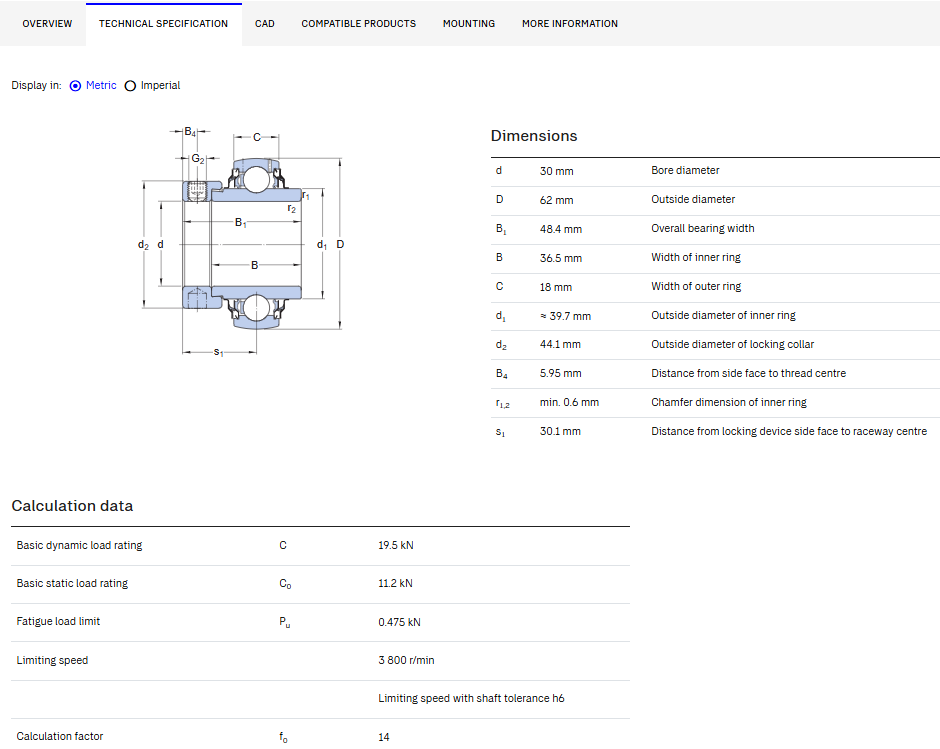Click the Fatigue load limit label
The width and height of the screenshot is (940, 749).
[x=58, y=621]
